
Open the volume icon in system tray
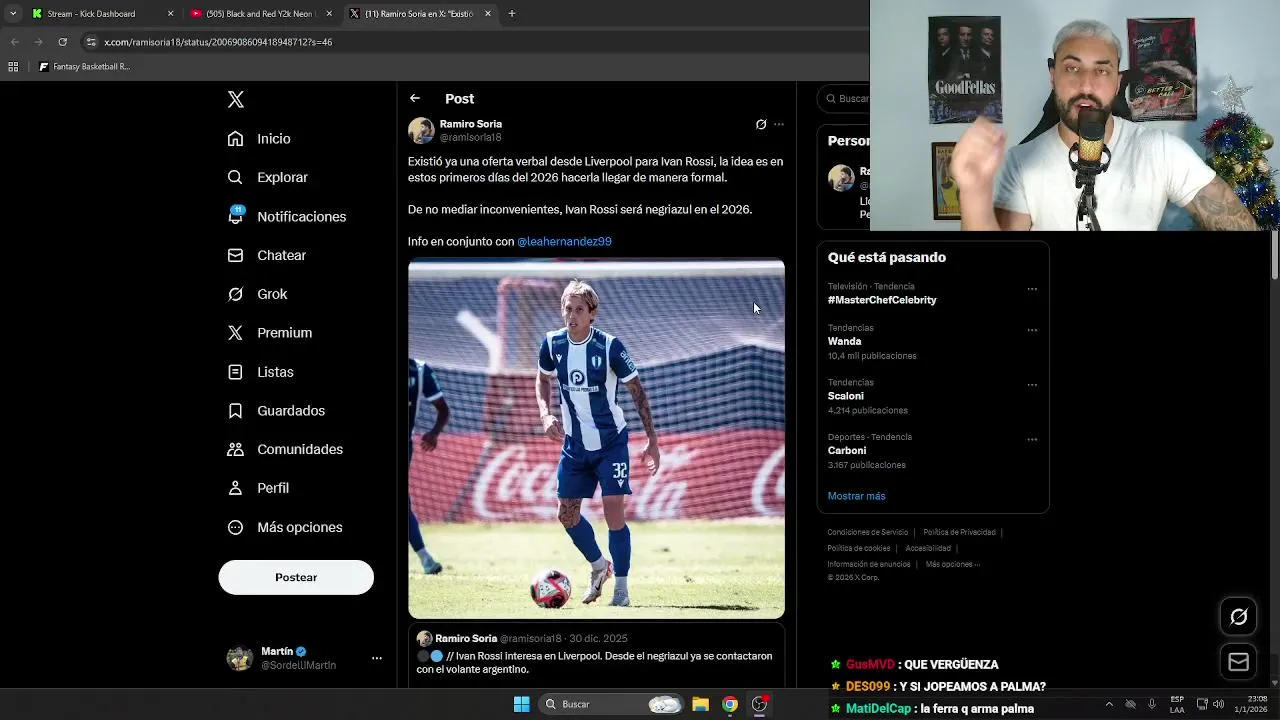tap(1218, 704)
